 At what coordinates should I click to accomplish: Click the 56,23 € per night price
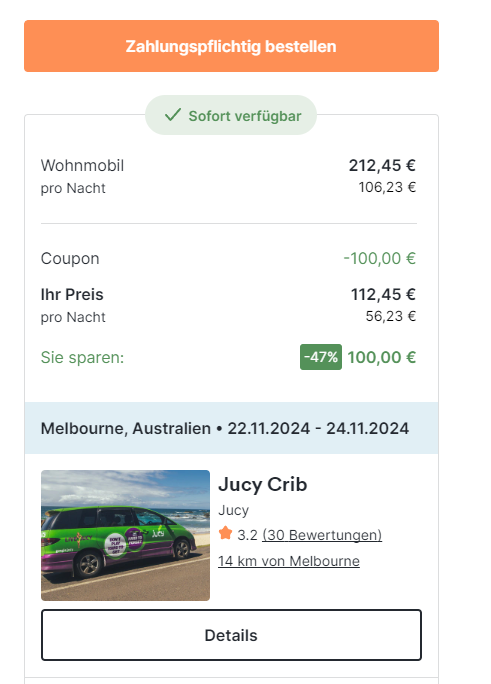tap(391, 316)
